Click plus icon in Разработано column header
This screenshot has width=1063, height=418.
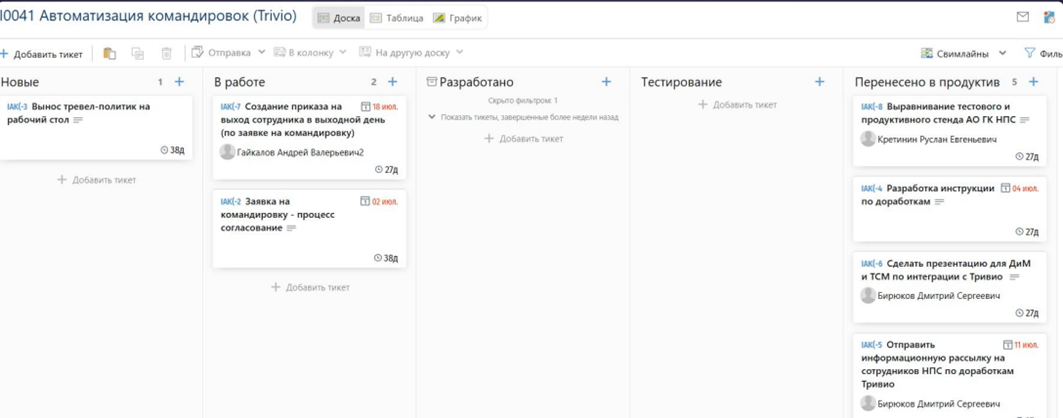(x=606, y=82)
